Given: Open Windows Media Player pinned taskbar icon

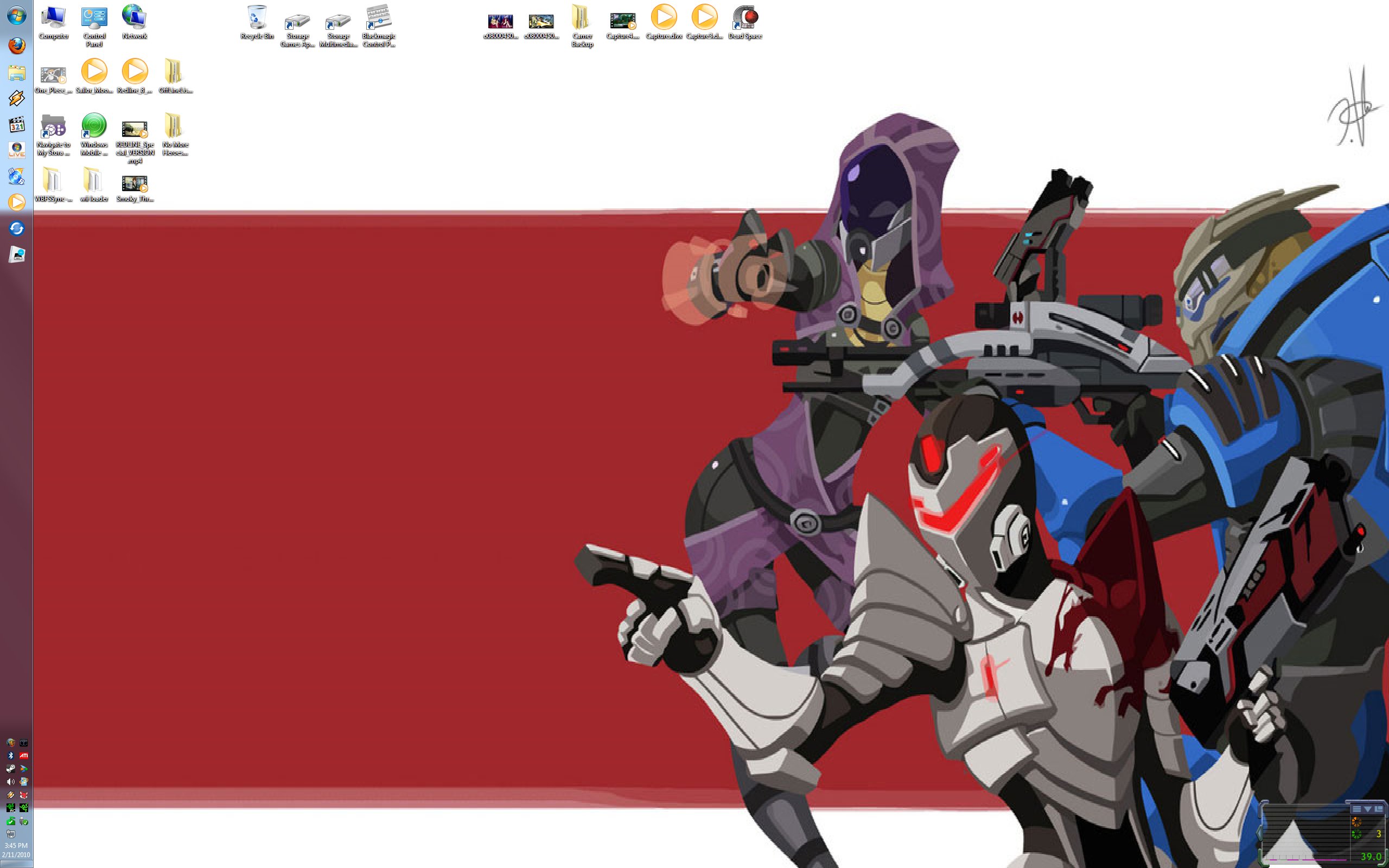Looking at the screenshot, I should (16, 202).
